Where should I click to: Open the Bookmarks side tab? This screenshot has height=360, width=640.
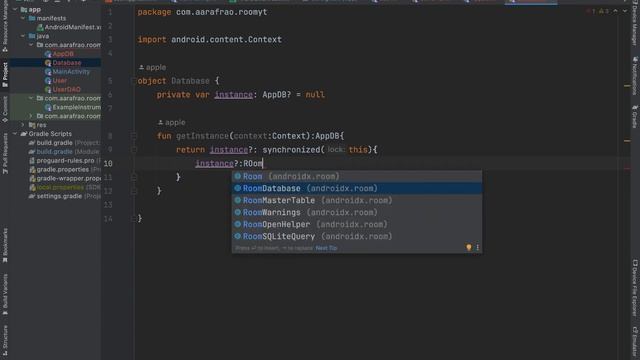click(x=5, y=245)
